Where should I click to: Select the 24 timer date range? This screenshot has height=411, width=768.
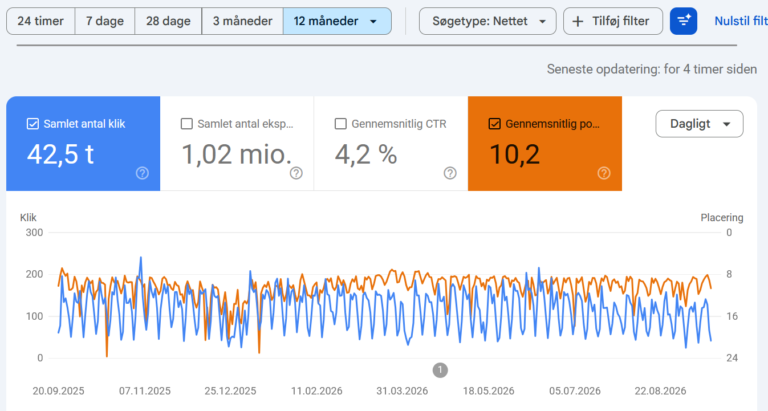pos(41,21)
